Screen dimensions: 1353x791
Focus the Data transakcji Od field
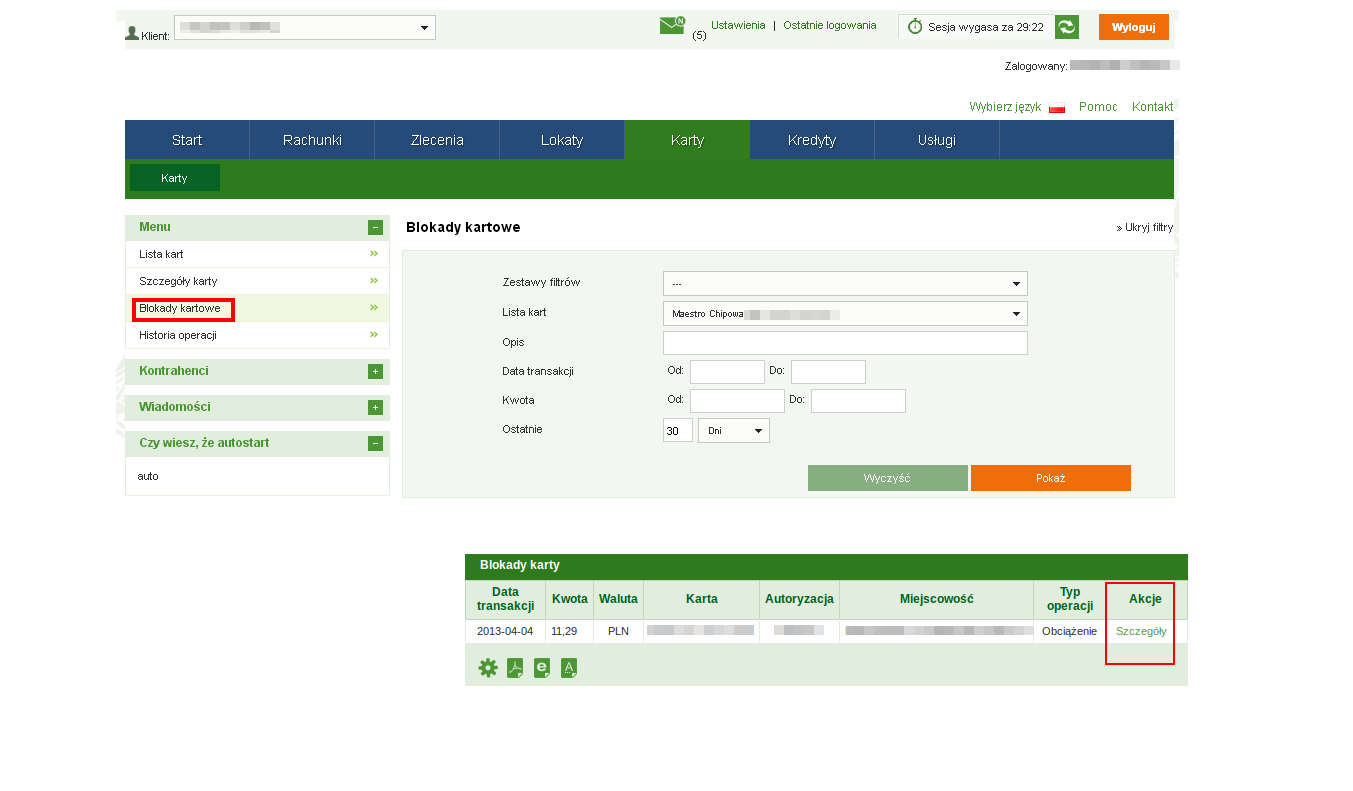pyautogui.click(x=727, y=372)
